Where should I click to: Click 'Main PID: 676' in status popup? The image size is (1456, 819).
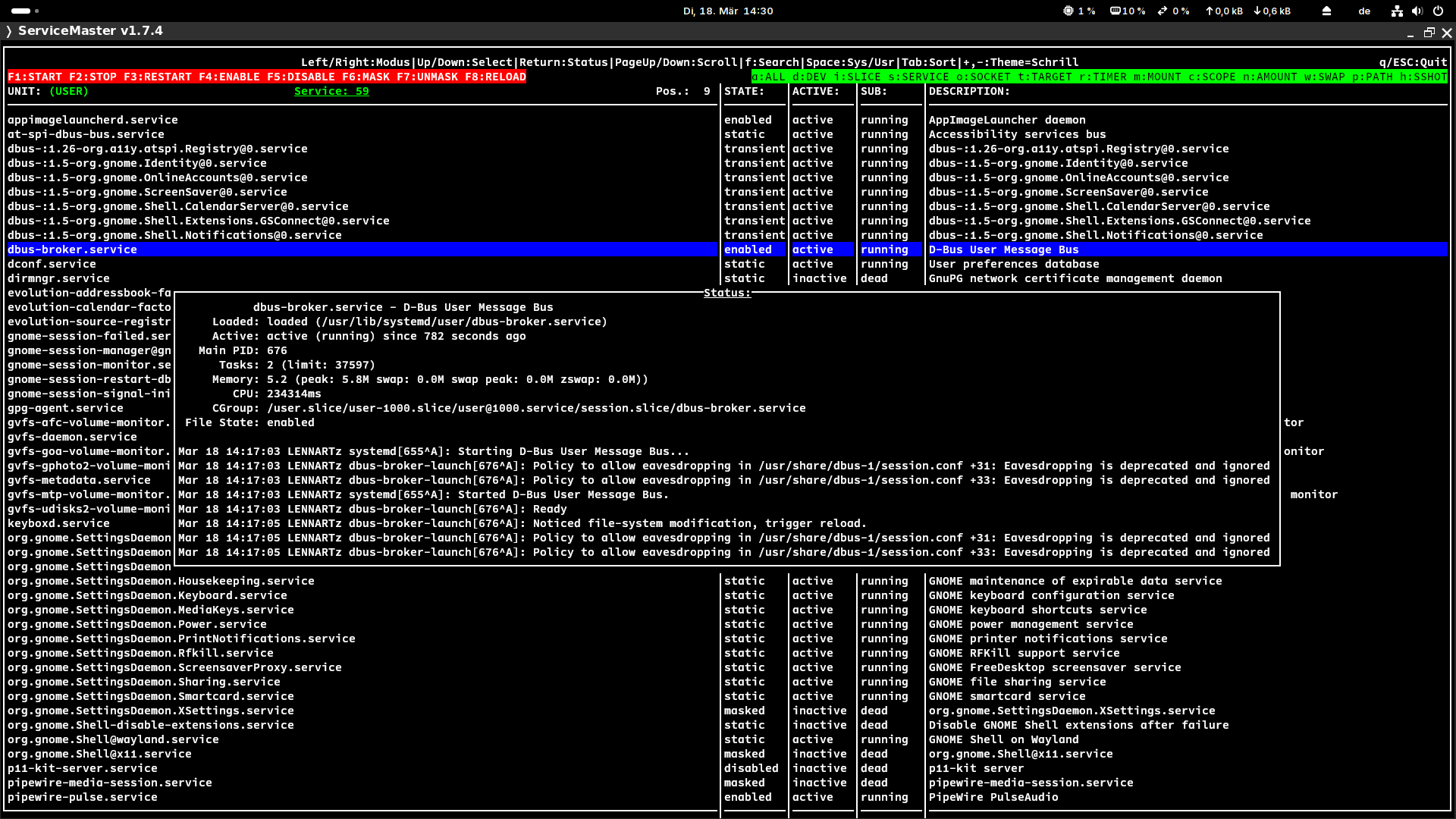(243, 350)
